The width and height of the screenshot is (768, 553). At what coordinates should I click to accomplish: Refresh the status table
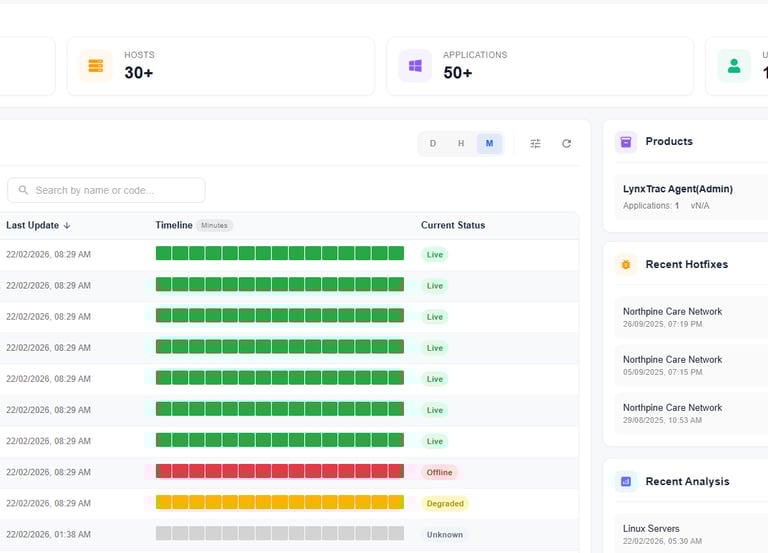pyautogui.click(x=566, y=144)
